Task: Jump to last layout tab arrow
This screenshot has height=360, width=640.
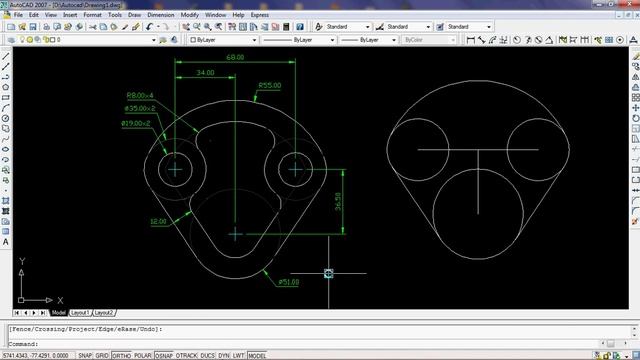Action: click(x=43, y=313)
